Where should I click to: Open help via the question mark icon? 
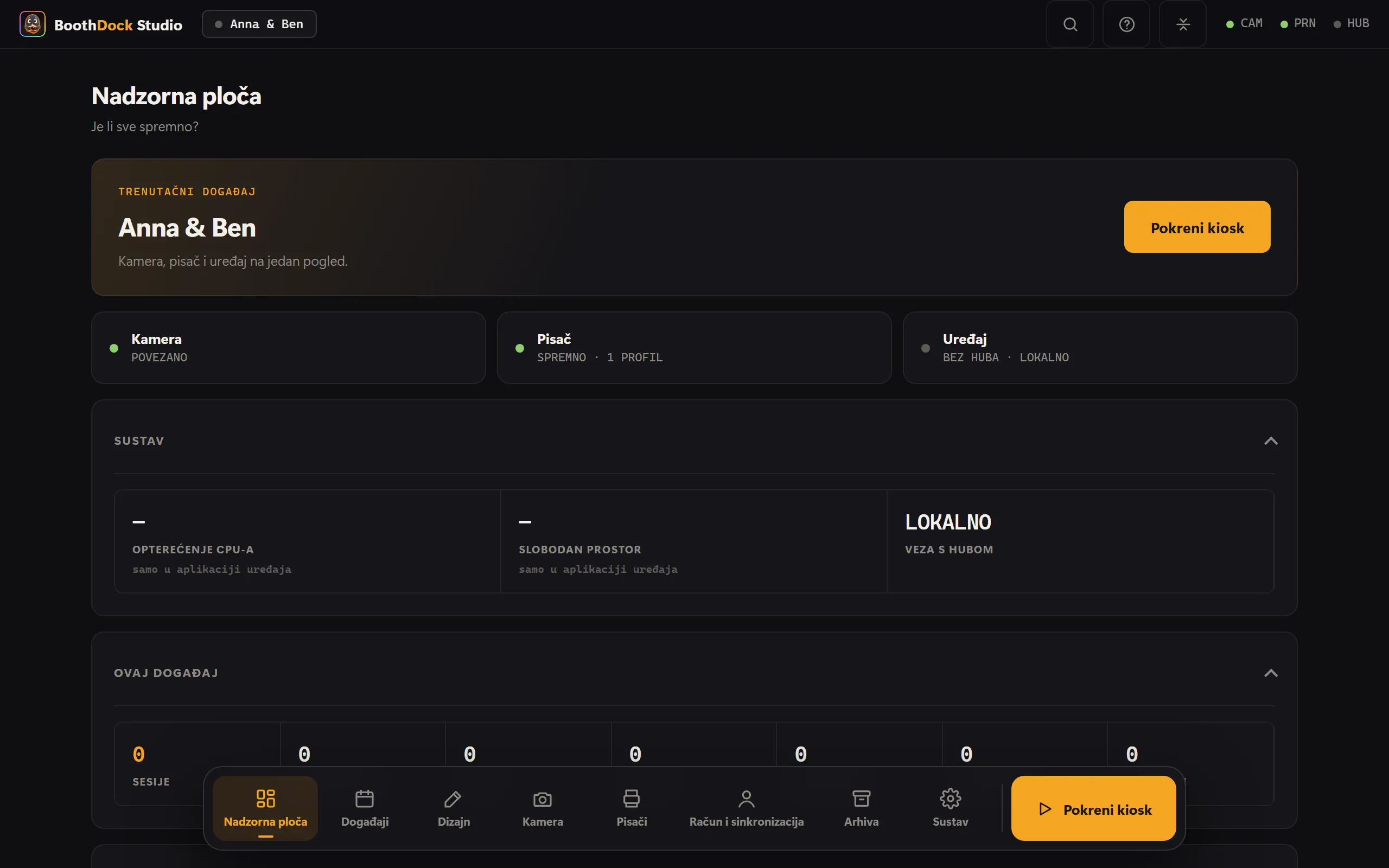click(x=1126, y=24)
